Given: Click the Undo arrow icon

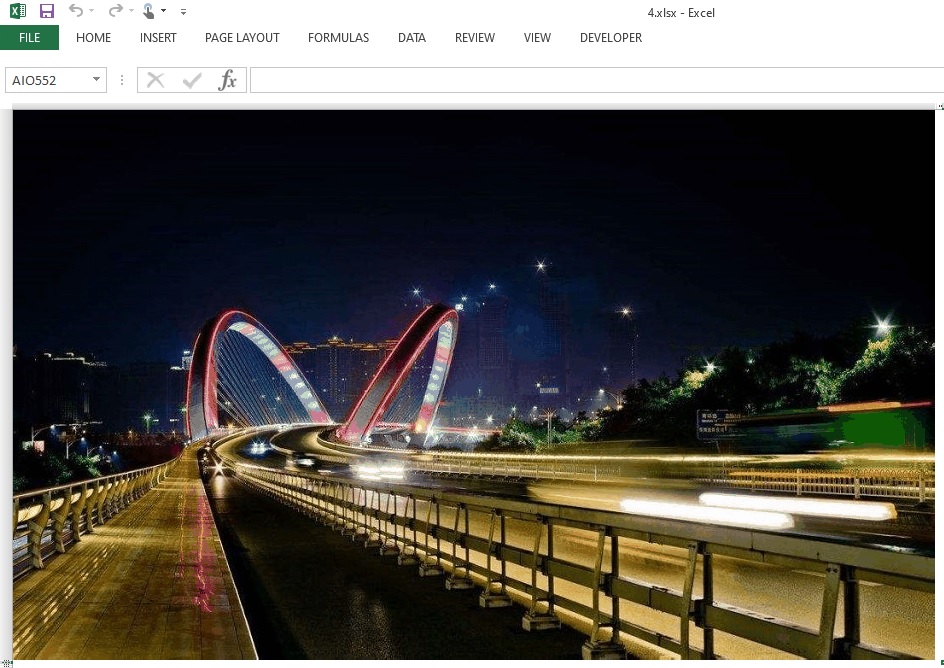Looking at the screenshot, I should pos(76,12).
